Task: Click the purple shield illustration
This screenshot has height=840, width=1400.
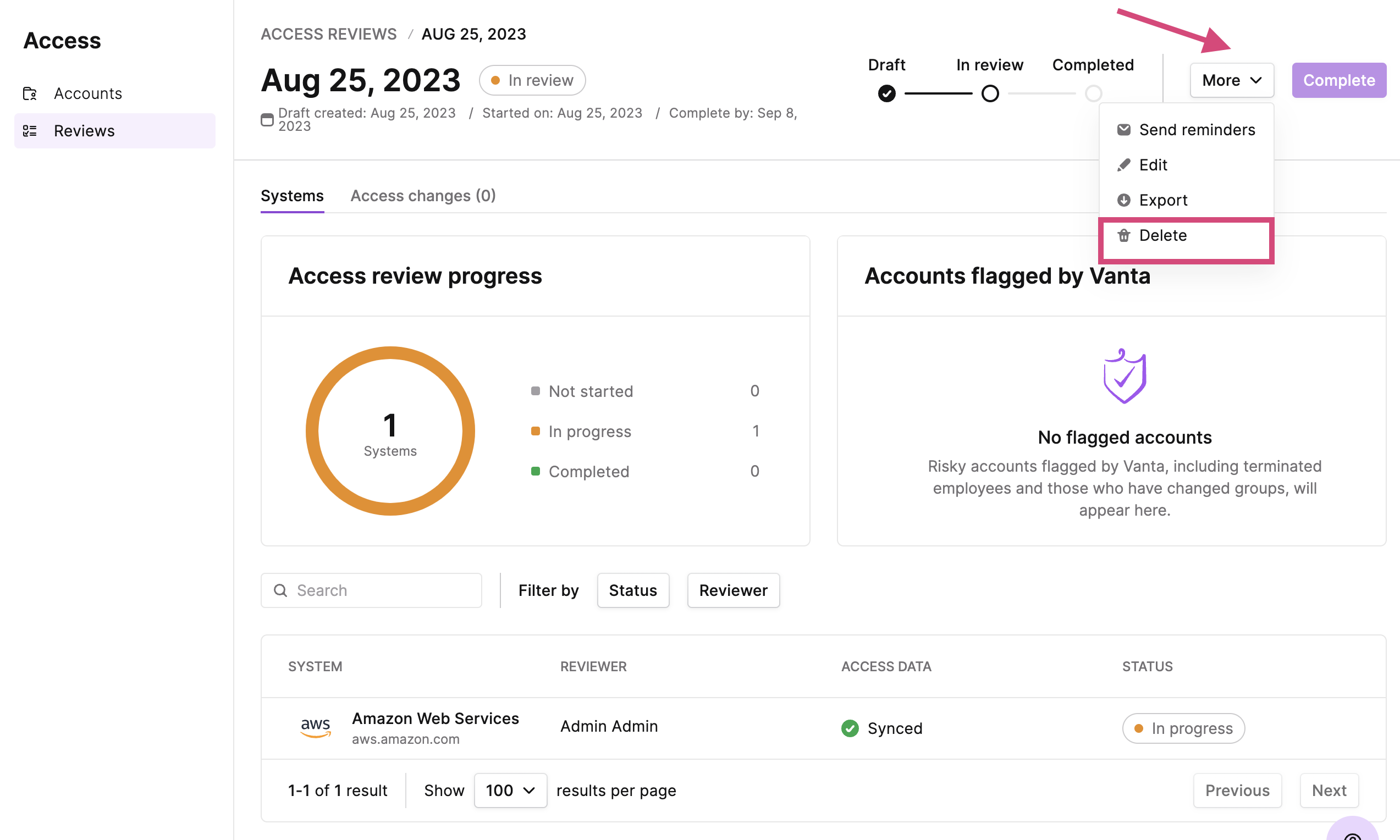Action: tap(1125, 376)
